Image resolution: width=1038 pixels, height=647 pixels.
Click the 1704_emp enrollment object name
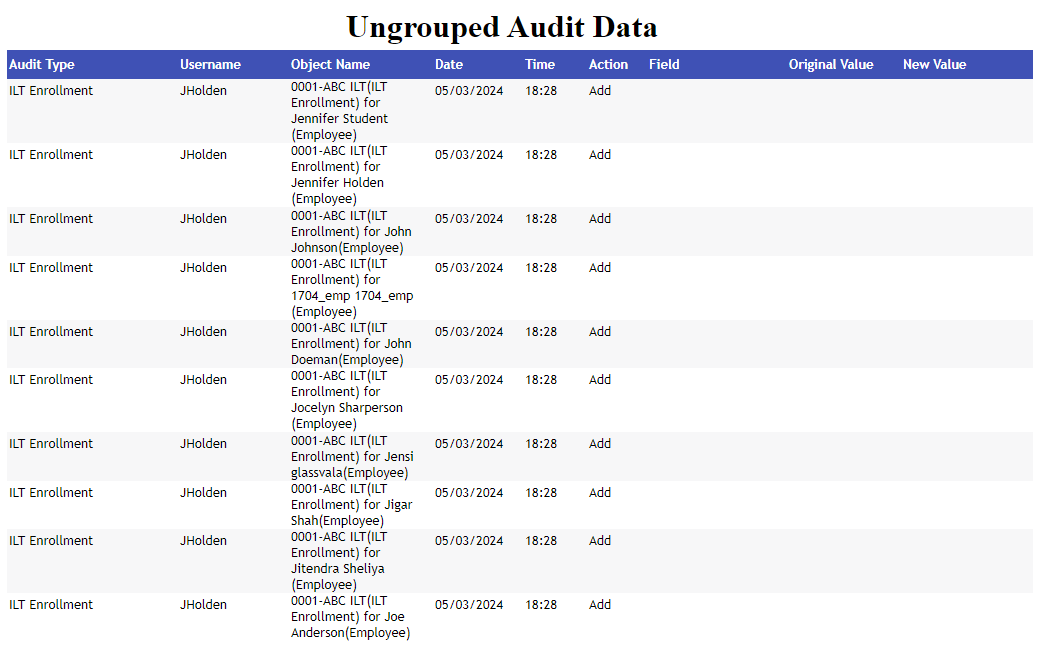tap(350, 288)
